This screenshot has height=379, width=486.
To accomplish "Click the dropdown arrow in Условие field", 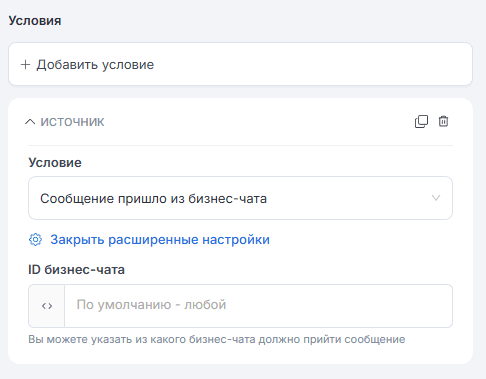I will pyautogui.click(x=436, y=198).
